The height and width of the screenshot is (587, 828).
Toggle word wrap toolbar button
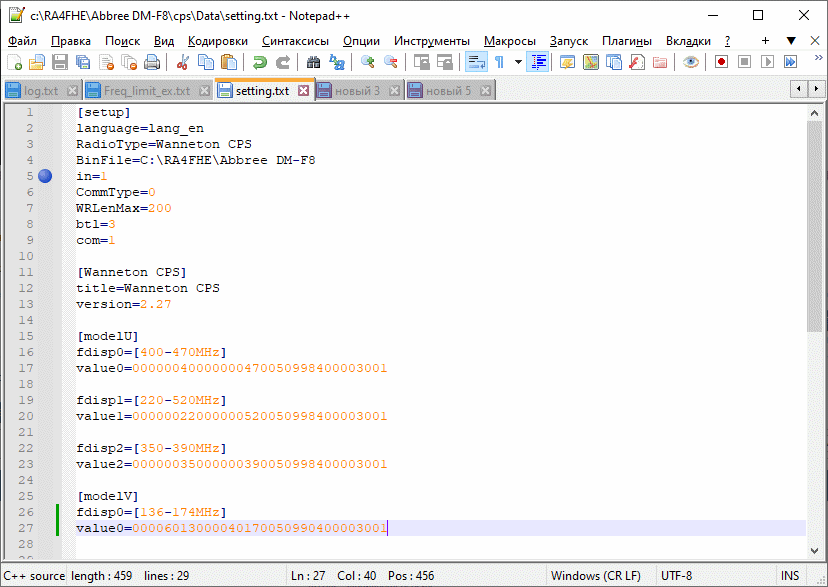[x=476, y=62]
